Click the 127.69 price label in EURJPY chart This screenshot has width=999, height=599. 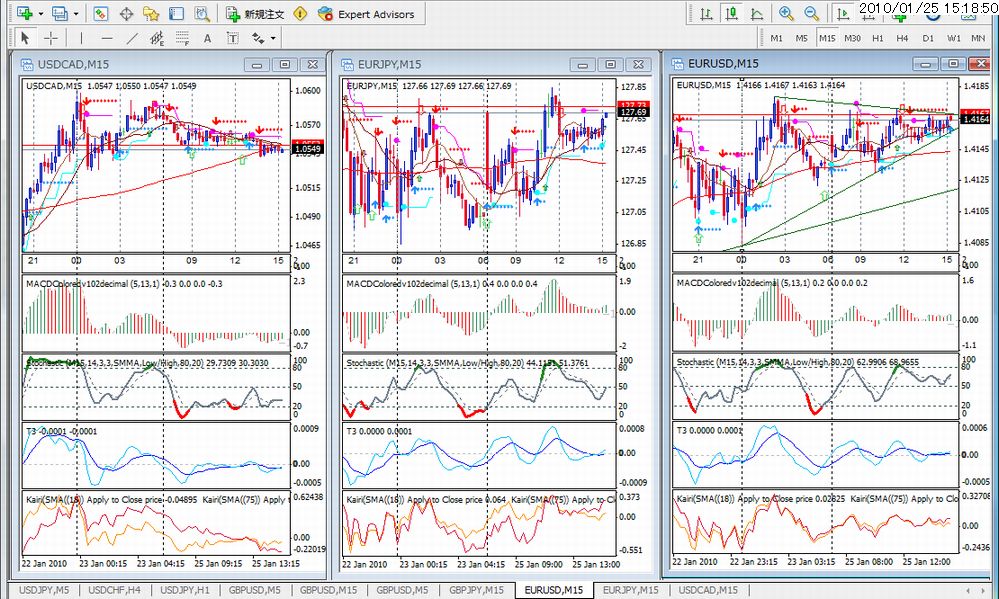coord(633,112)
